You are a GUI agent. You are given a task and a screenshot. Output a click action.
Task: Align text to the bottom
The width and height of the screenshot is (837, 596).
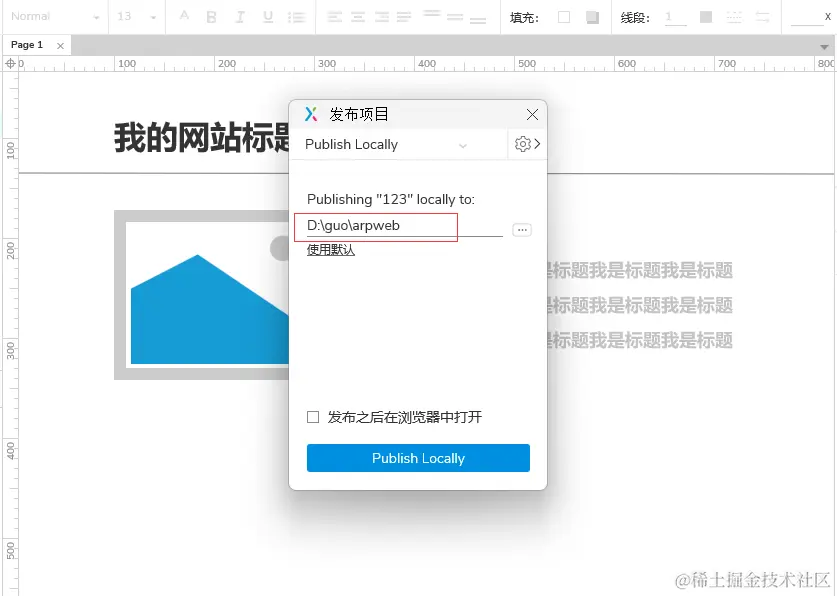pos(478,20)
